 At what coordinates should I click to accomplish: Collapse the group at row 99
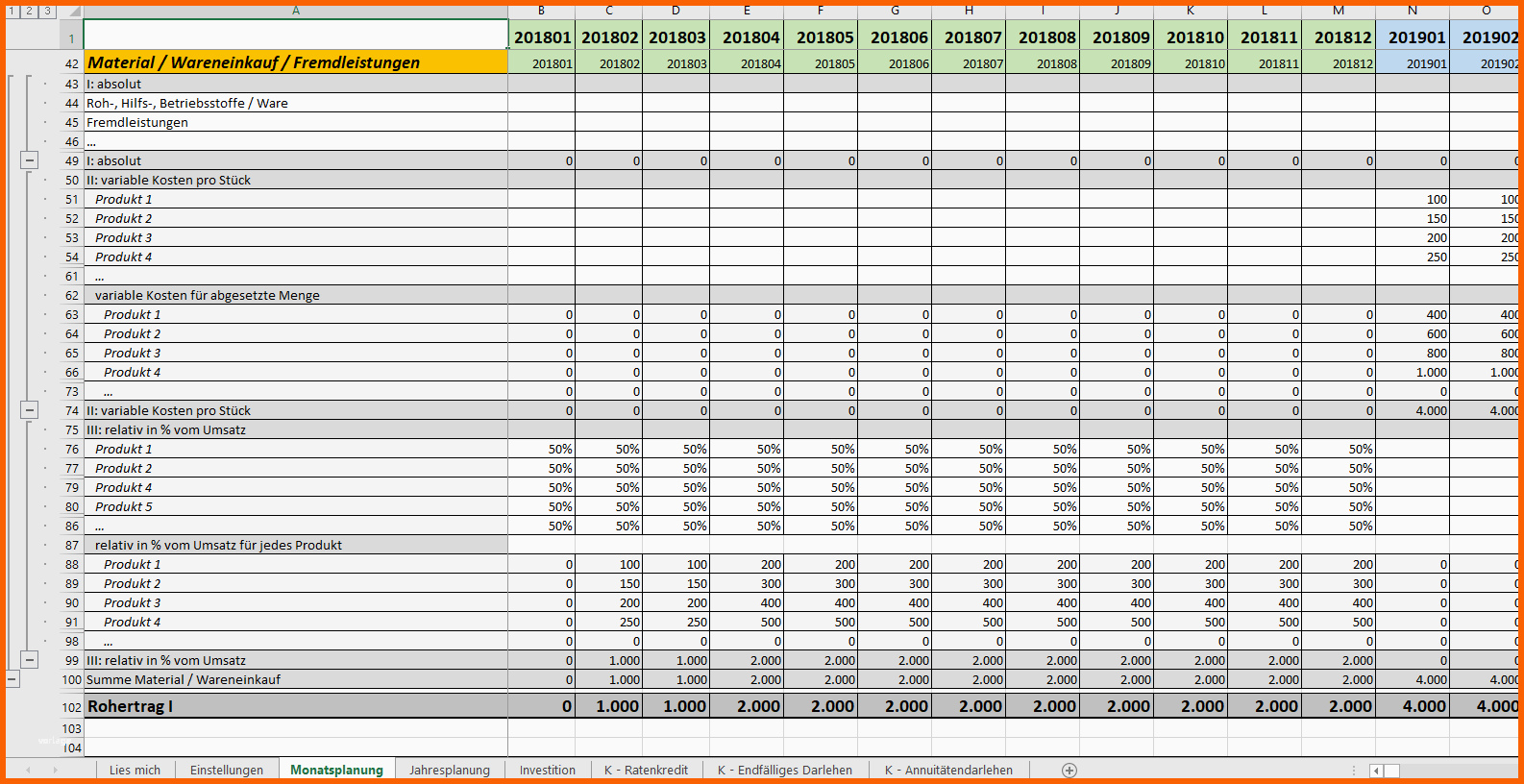[x=30, y=660]
